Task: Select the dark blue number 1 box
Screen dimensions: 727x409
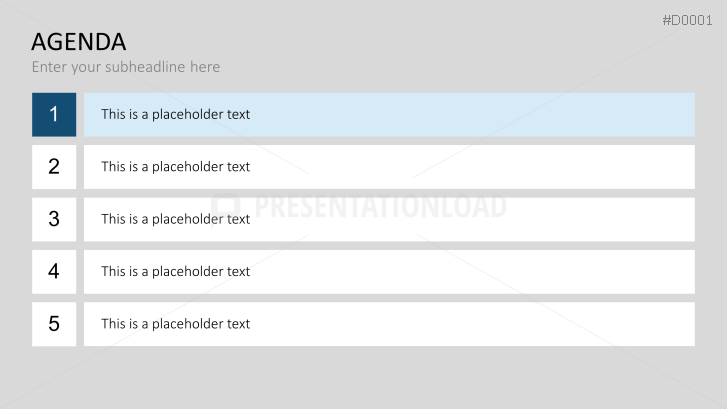Action: pos(54,114)
